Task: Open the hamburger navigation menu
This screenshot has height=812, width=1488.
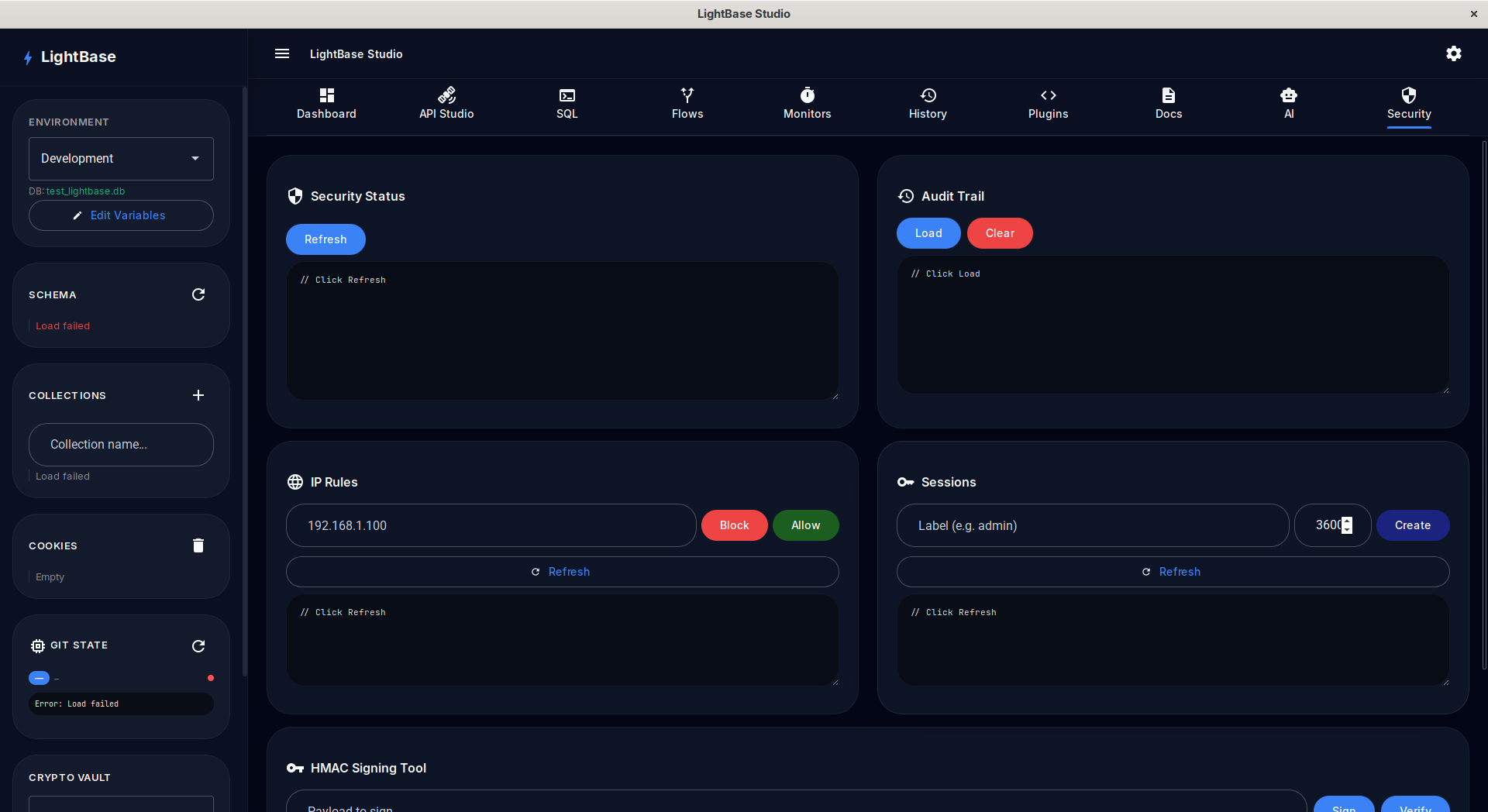Action: click(x=282, y=54)
